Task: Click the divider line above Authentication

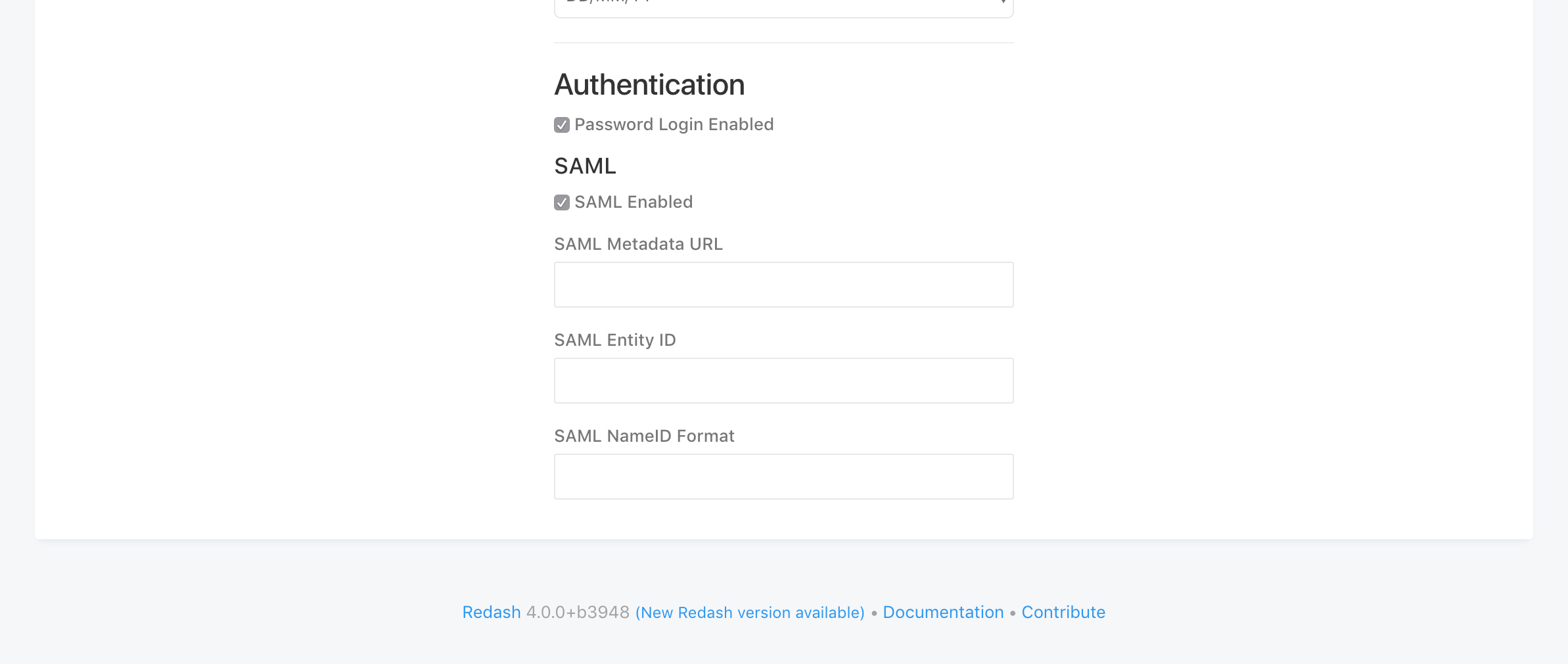Action: click(x=783, y=43)
